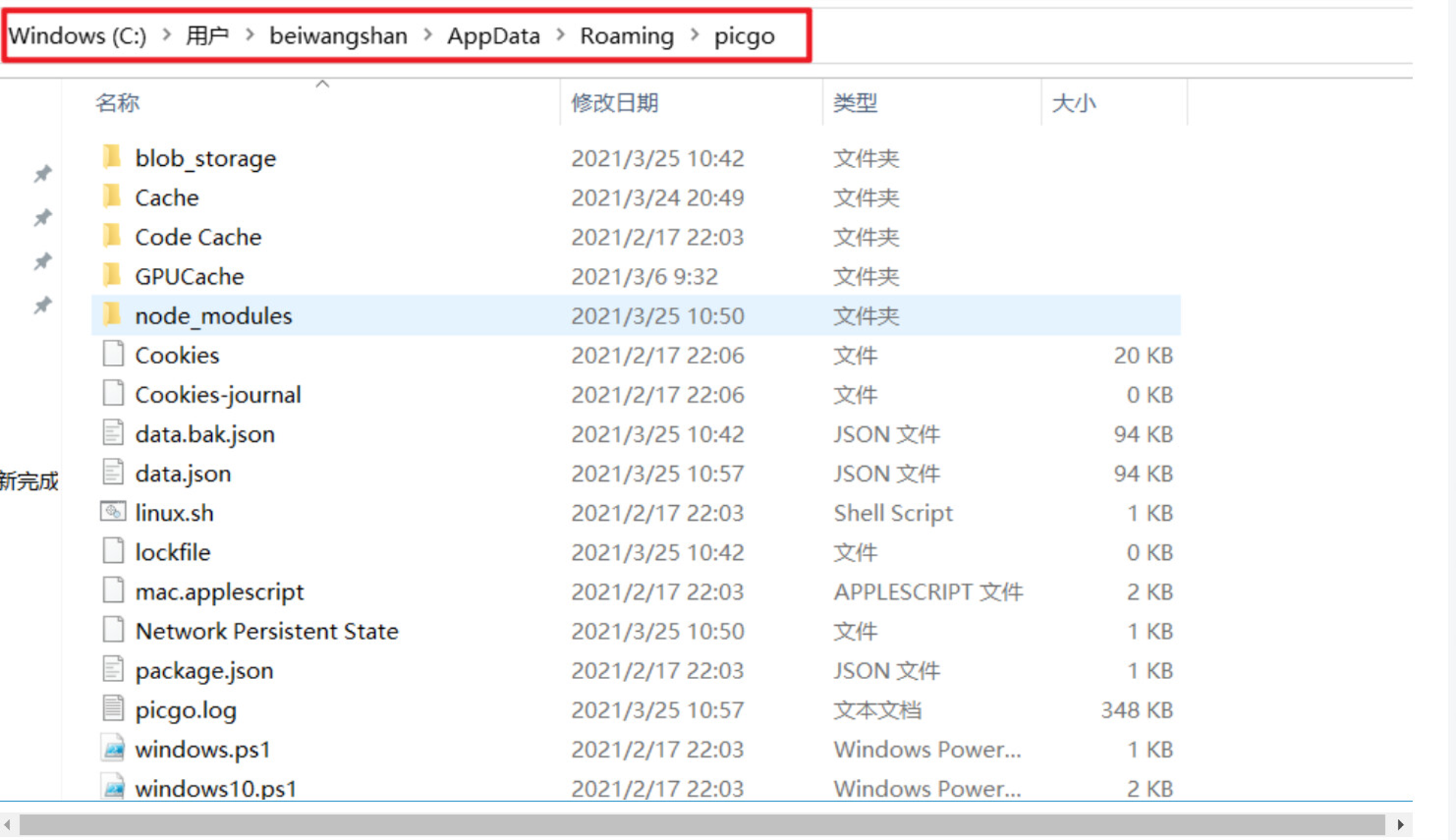Image resolution: width=1456 pixels, height=840 pixels.
Task: Click the Shell Script type cell
Action: coord(893,513)
